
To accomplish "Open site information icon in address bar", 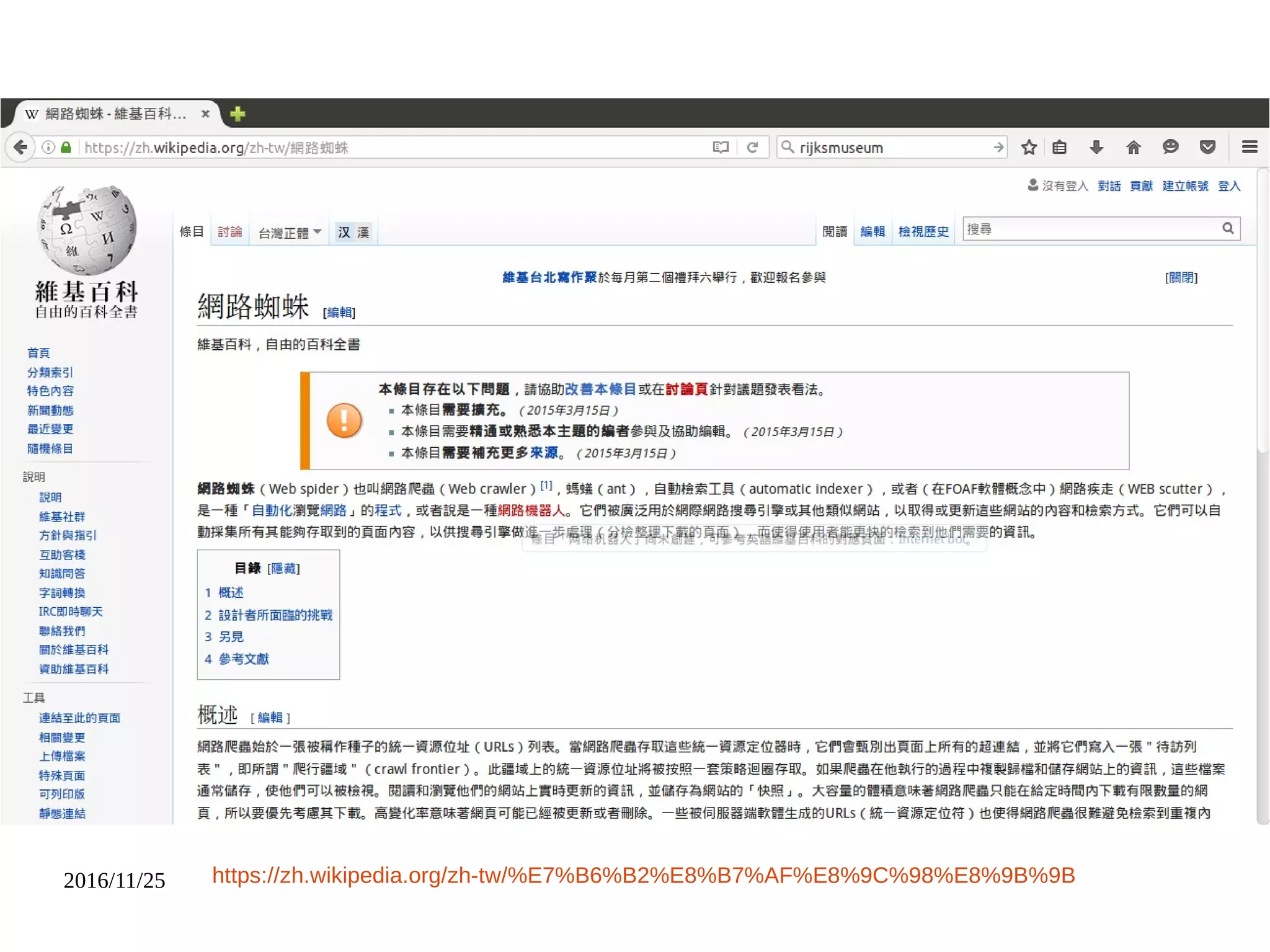I will (x=48, y=148).
